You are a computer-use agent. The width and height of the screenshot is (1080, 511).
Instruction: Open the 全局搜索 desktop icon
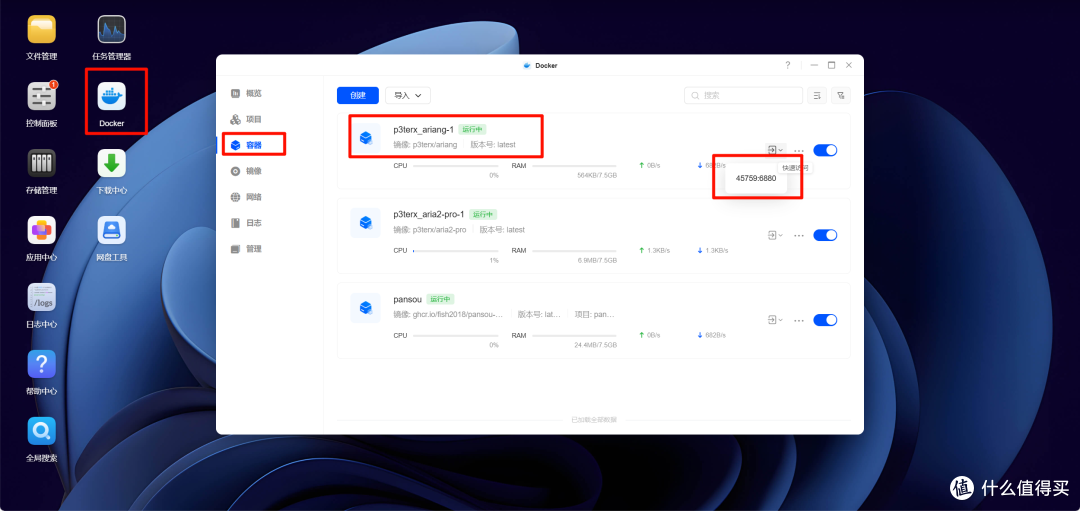[x=41, y=430]
